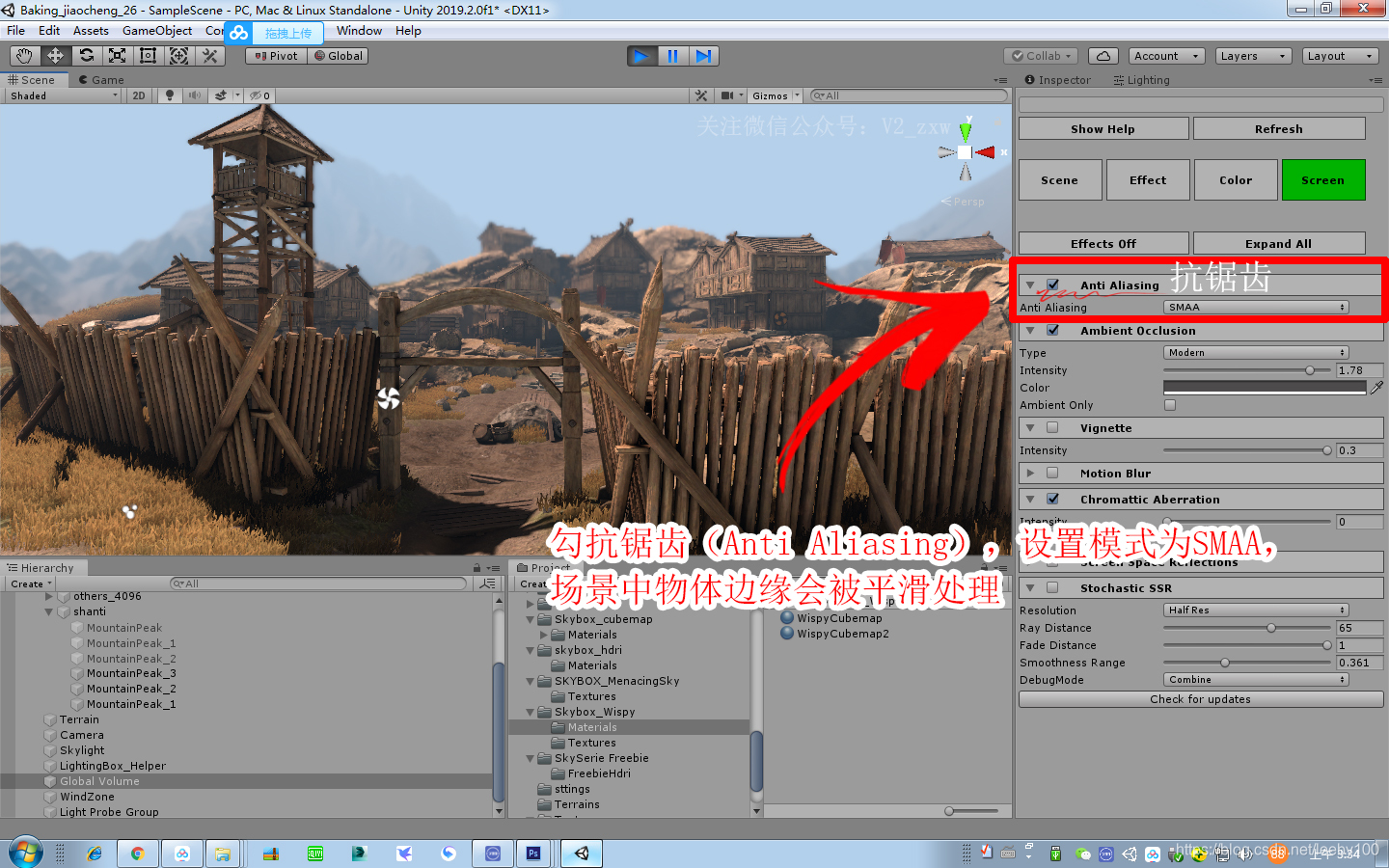Collapse the shanti hierarchy item
This screenshot has height=868, width=1389.
click(49, 611)
